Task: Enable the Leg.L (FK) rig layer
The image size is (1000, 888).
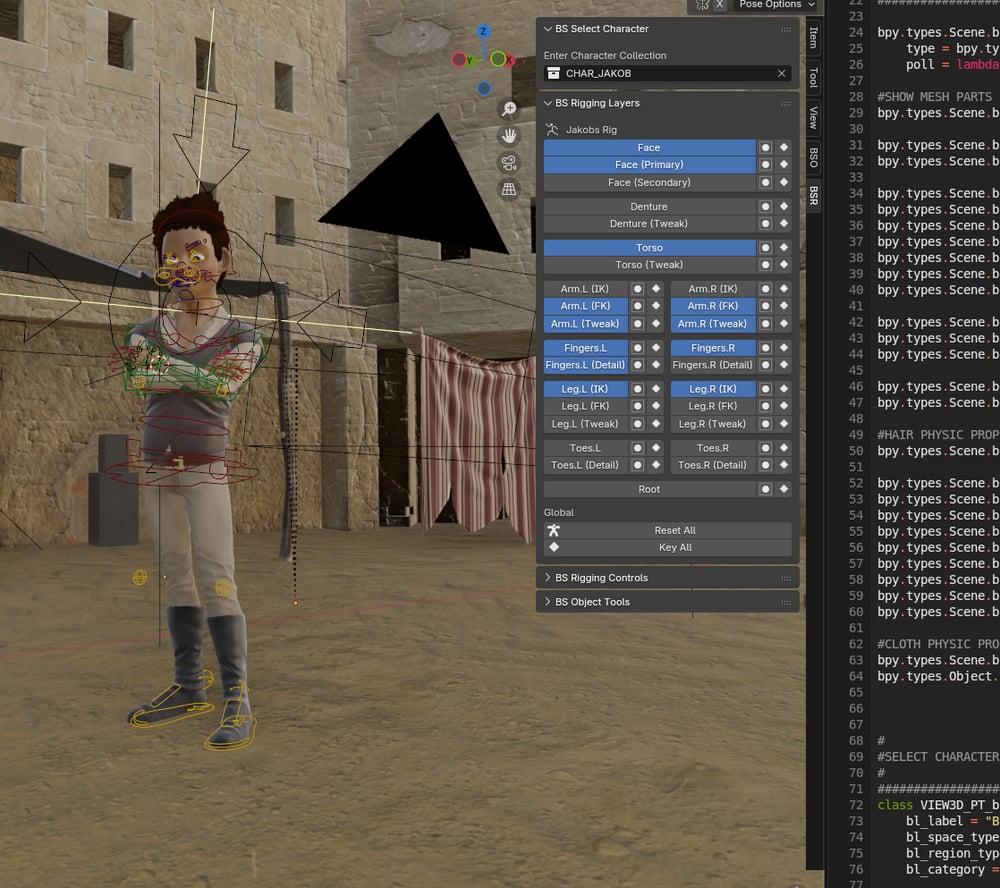Action: tap(585, 406)
